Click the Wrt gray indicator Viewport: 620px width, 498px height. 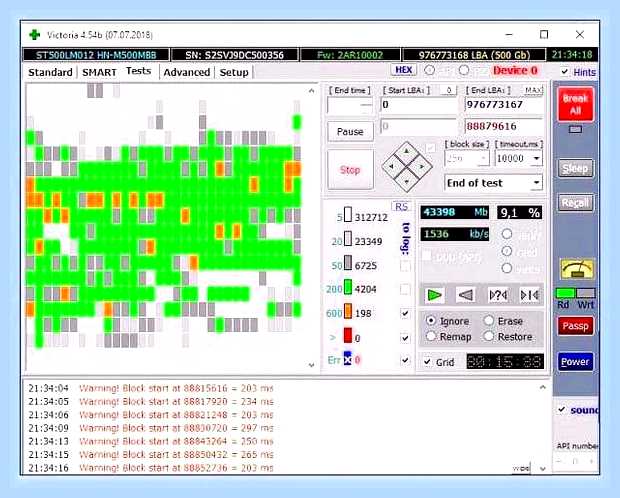pos(586,293)
